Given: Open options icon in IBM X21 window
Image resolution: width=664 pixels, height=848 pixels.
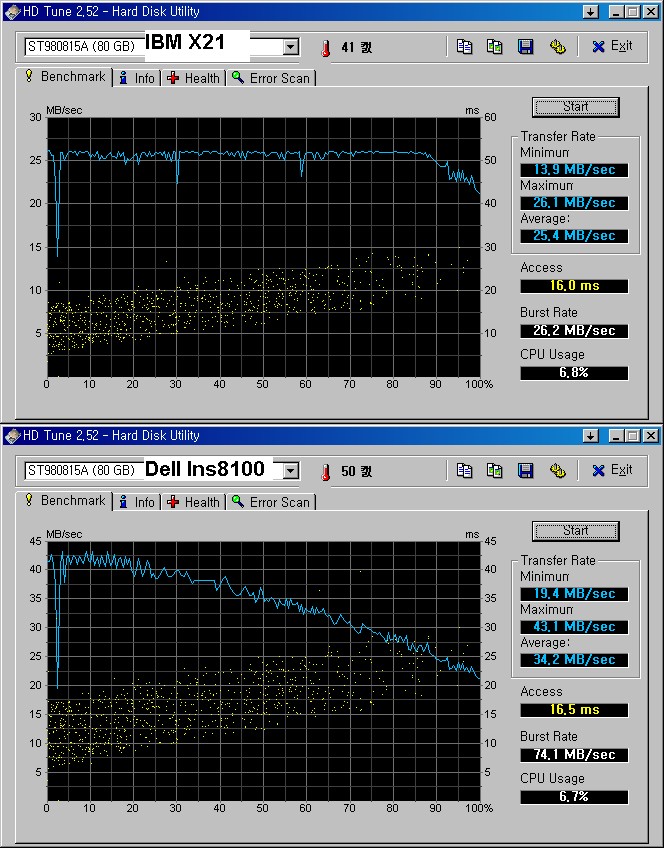Looking at the screenshot, I should pyautogui.click(x=557, y=46).
